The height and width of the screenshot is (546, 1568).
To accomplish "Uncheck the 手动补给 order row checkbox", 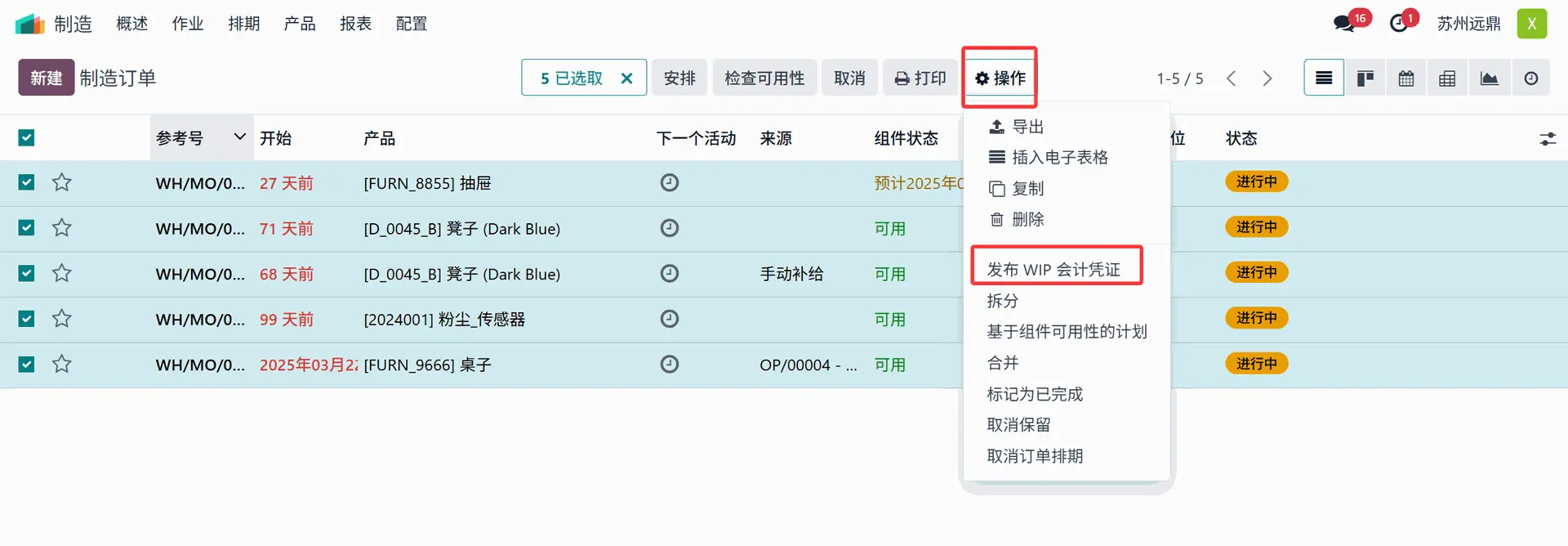I will [26, 273].
